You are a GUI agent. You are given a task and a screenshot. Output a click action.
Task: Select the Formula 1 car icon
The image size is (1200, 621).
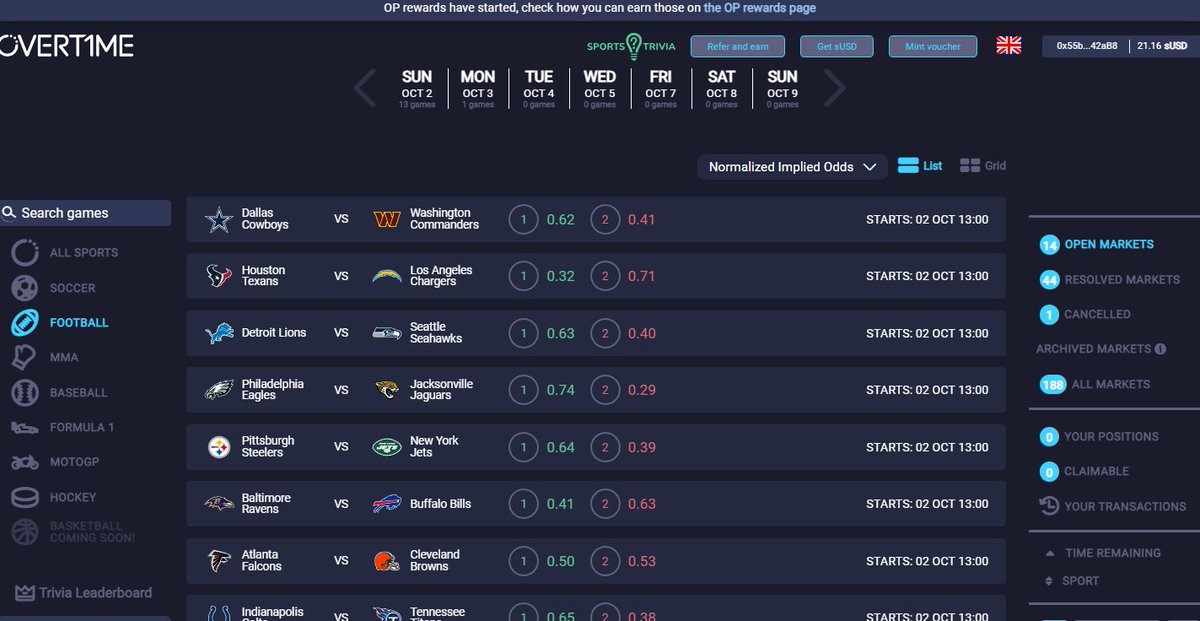pyautogui.click(x=25, y=427)
